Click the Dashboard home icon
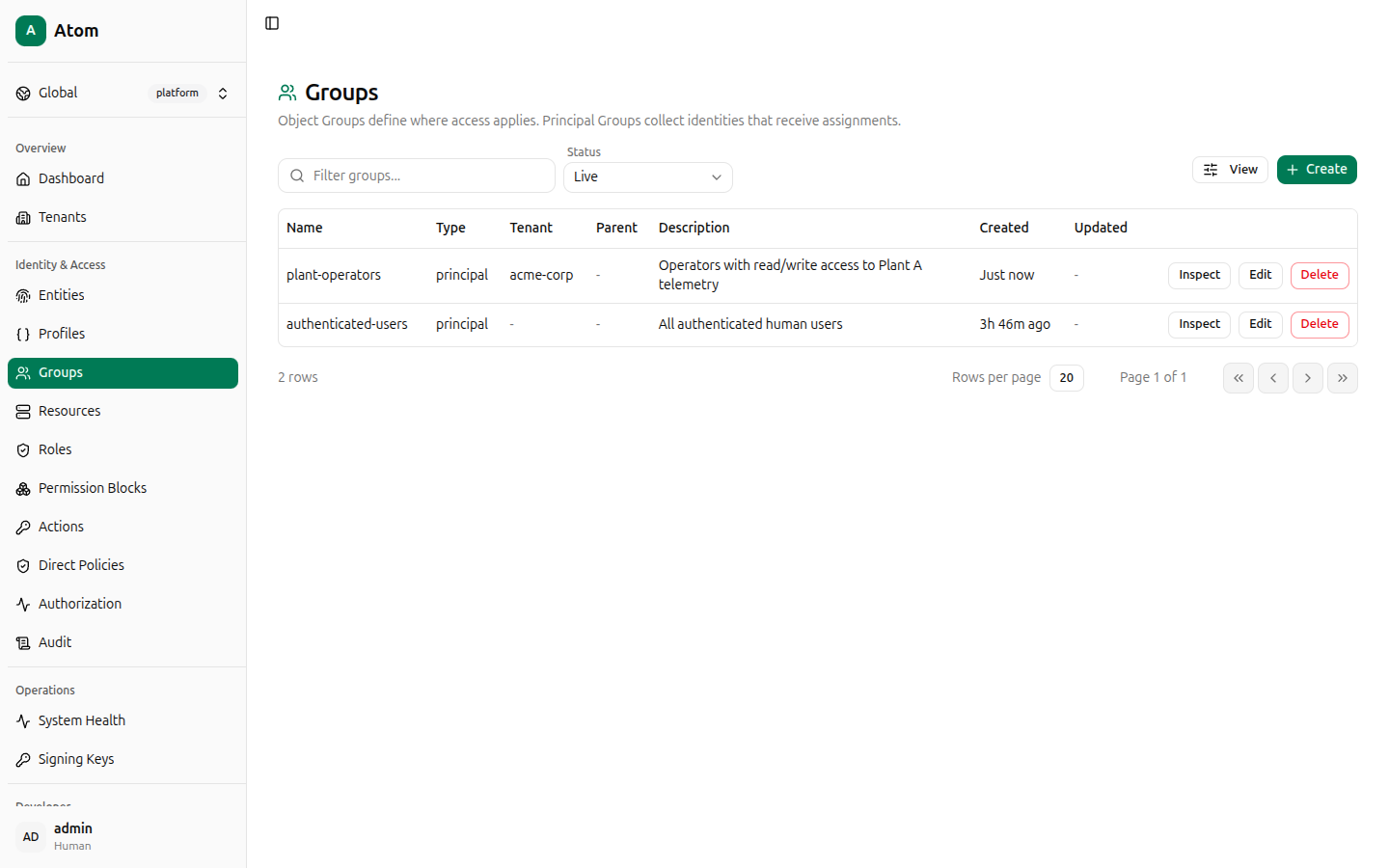 point(23,179)
